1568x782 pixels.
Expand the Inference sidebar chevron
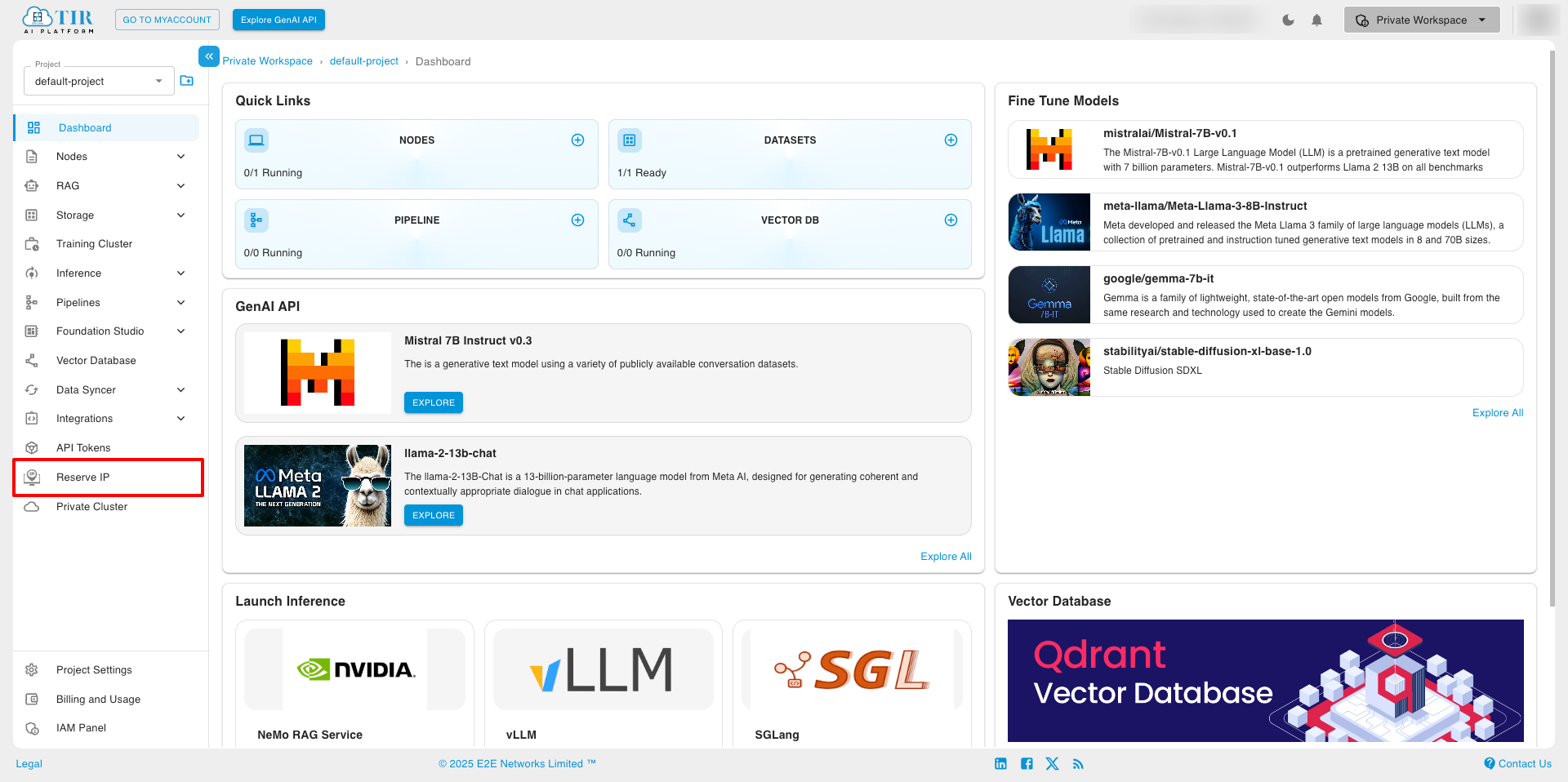tap(181, 273)
